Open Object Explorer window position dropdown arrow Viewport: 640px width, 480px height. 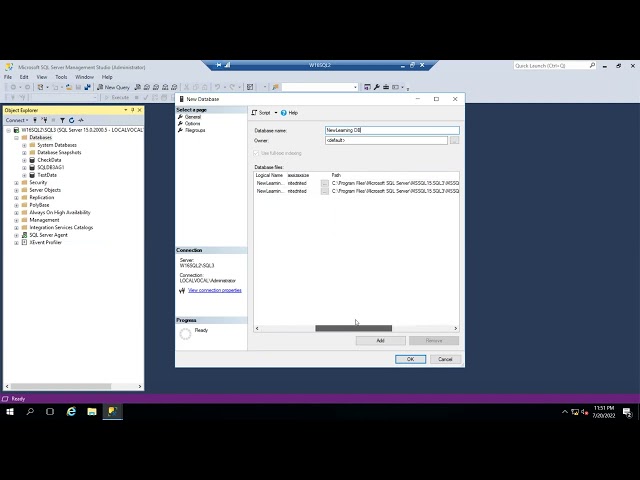pos(126,110)
